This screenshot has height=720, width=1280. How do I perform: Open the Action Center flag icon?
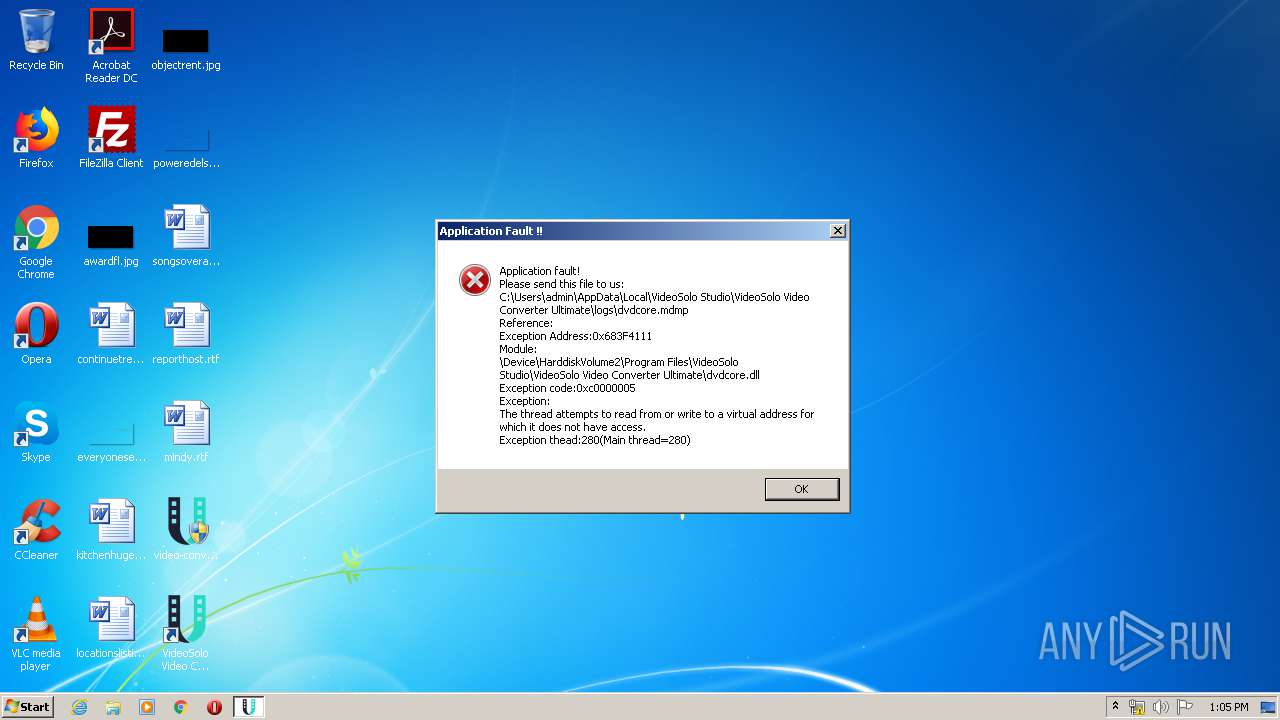click(1185, 707)
